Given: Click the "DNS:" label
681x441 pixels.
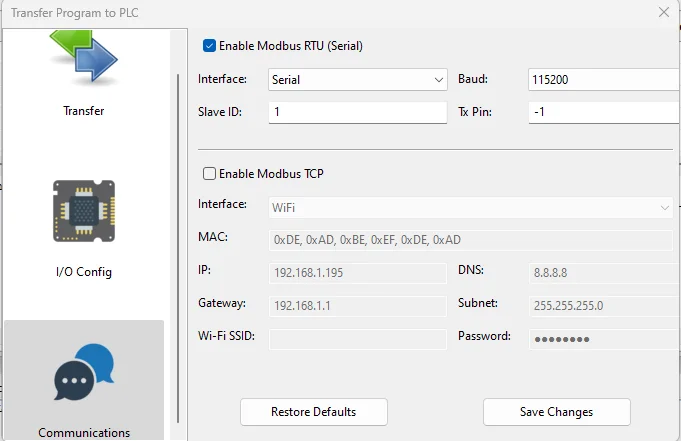Looking at the screenshot, I should (x=471, y=270).
